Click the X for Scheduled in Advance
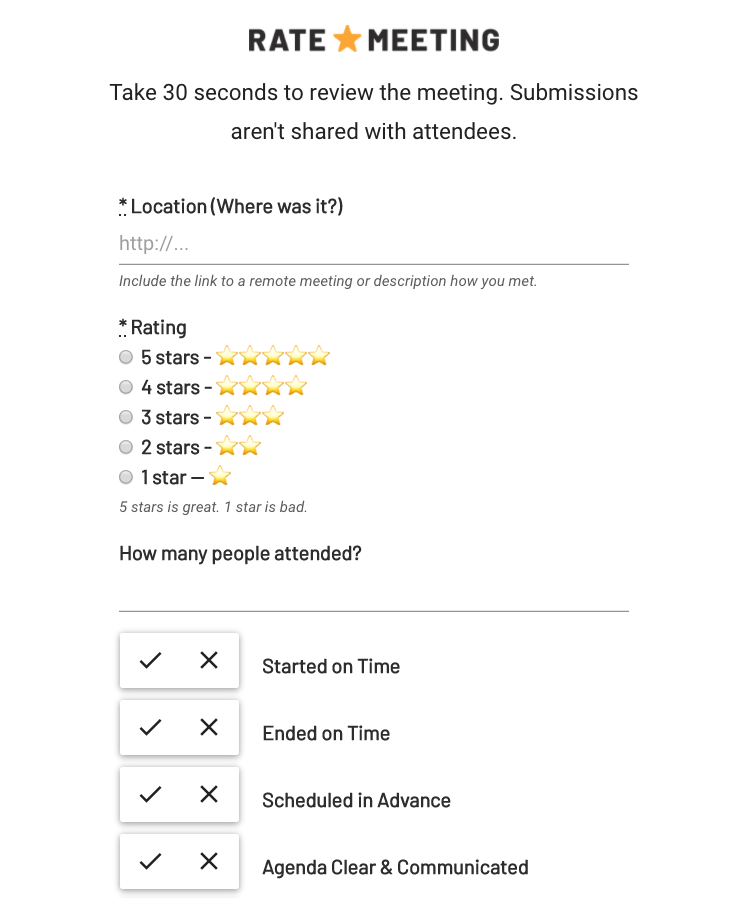 click(x=209, y=794)
